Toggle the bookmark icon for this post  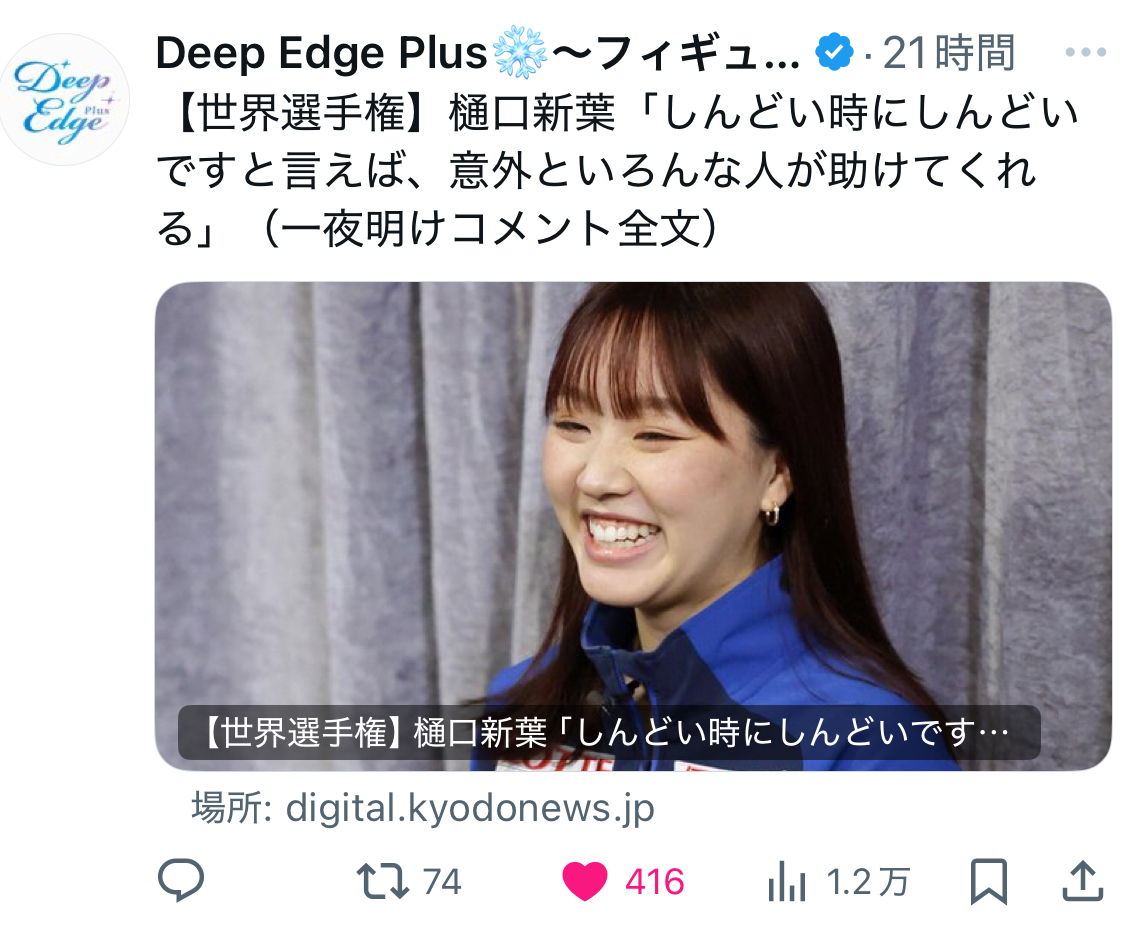pyautogui.click(x=989, y=881)
